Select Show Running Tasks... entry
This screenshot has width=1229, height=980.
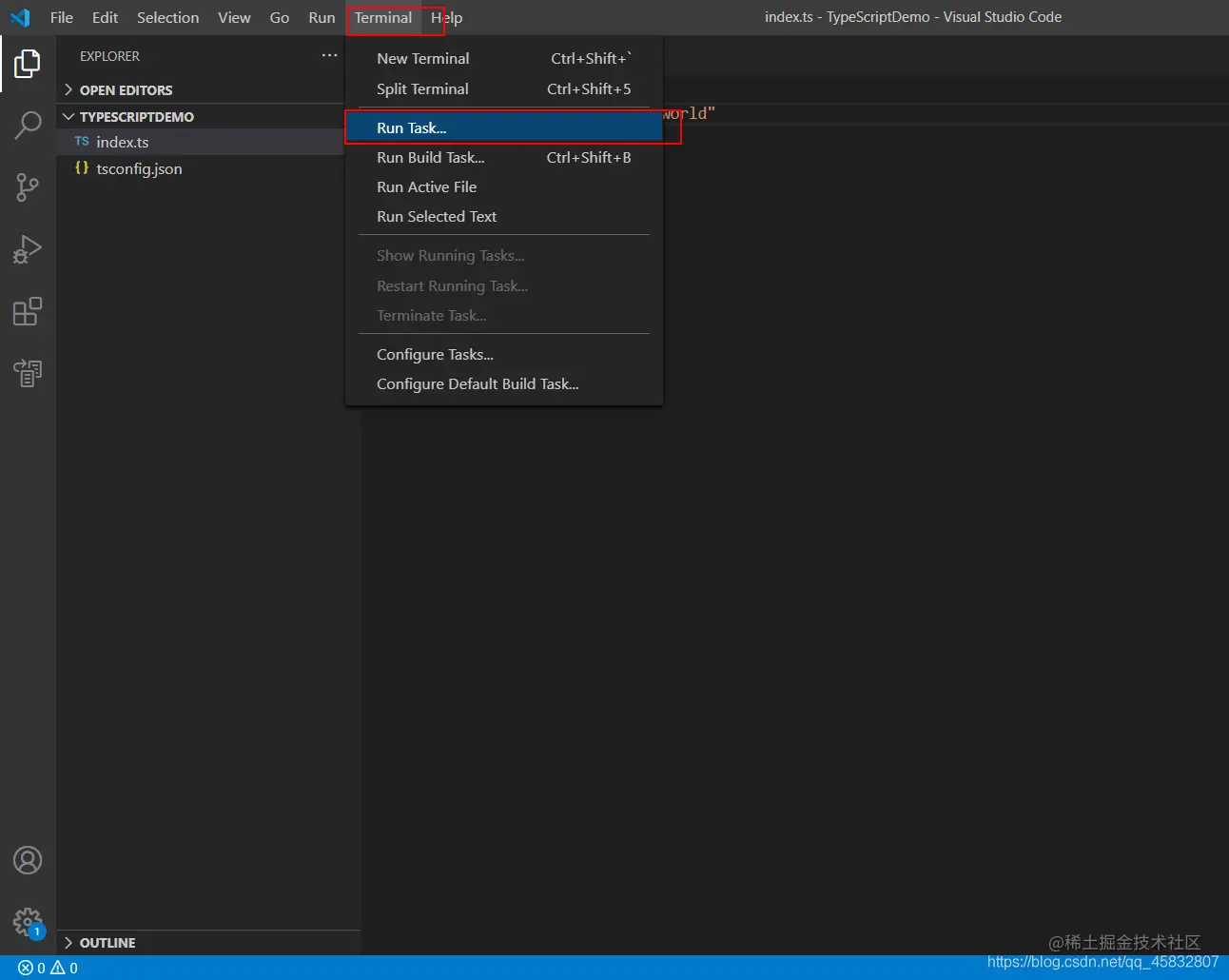pos(504,255)
